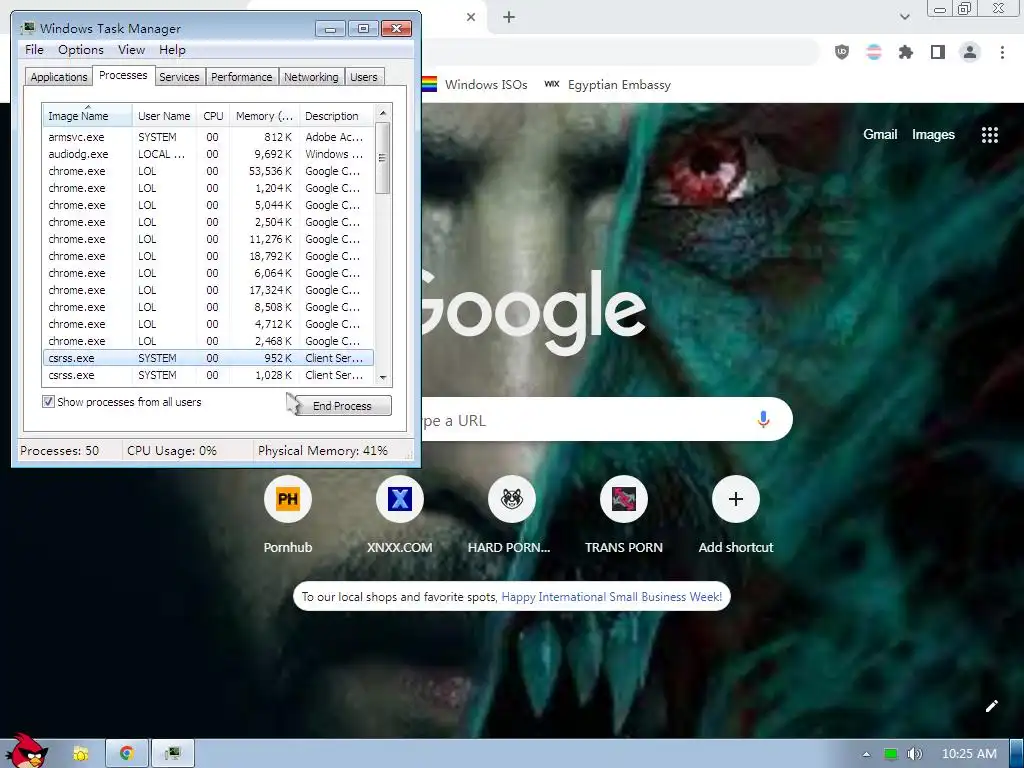Image resolution: width=1024 pixels, height=768 pixels.
Task: Click process list scroll up arrow
Action: pyautogui.click(x=383, y=113)
